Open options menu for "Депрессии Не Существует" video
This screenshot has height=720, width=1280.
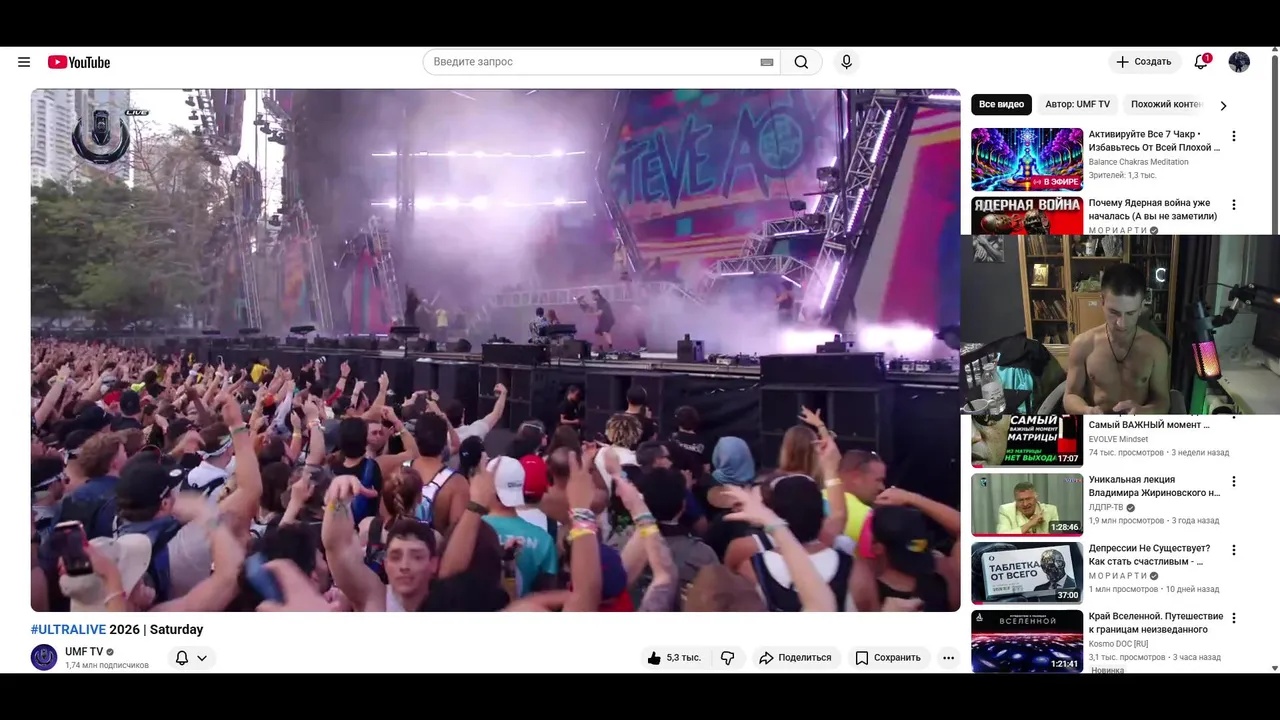[x=1233, y=550]
